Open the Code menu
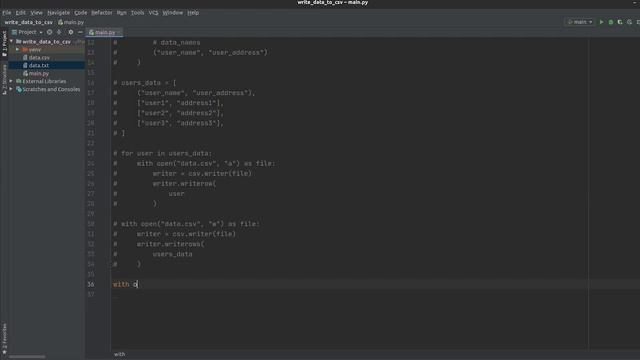Image resolution: width=640 pixels, height=360 pixels. pos(80,13)
